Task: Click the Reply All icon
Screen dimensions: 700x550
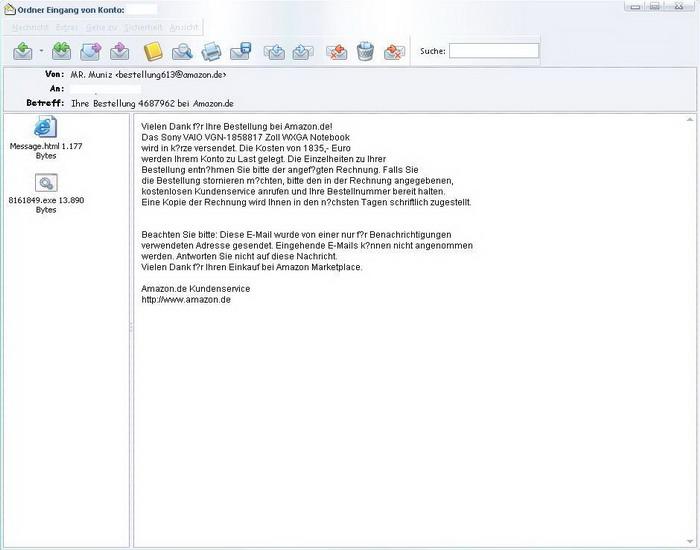Action: 61,51
